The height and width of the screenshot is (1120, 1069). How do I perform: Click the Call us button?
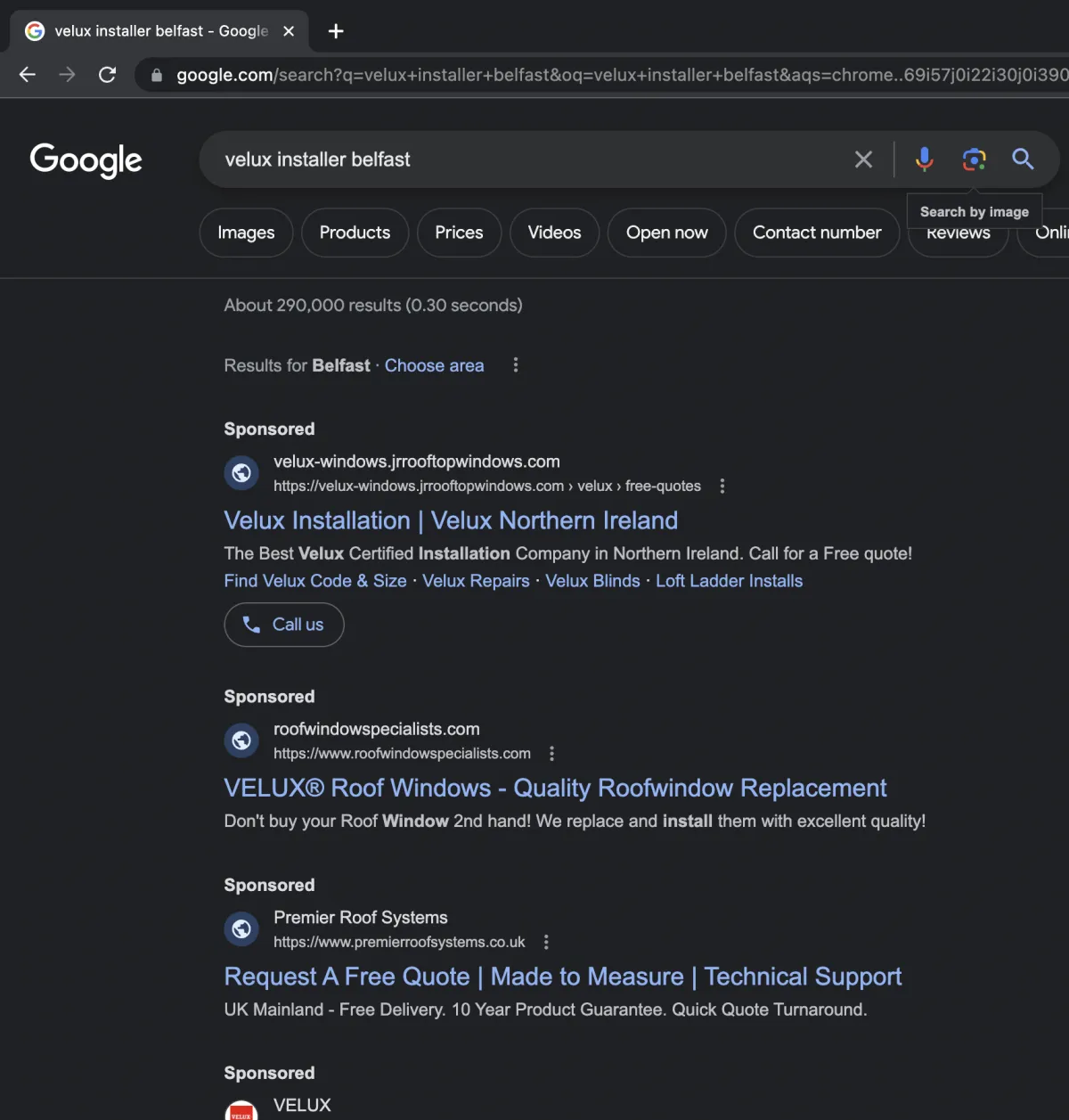tap(284, 625)
